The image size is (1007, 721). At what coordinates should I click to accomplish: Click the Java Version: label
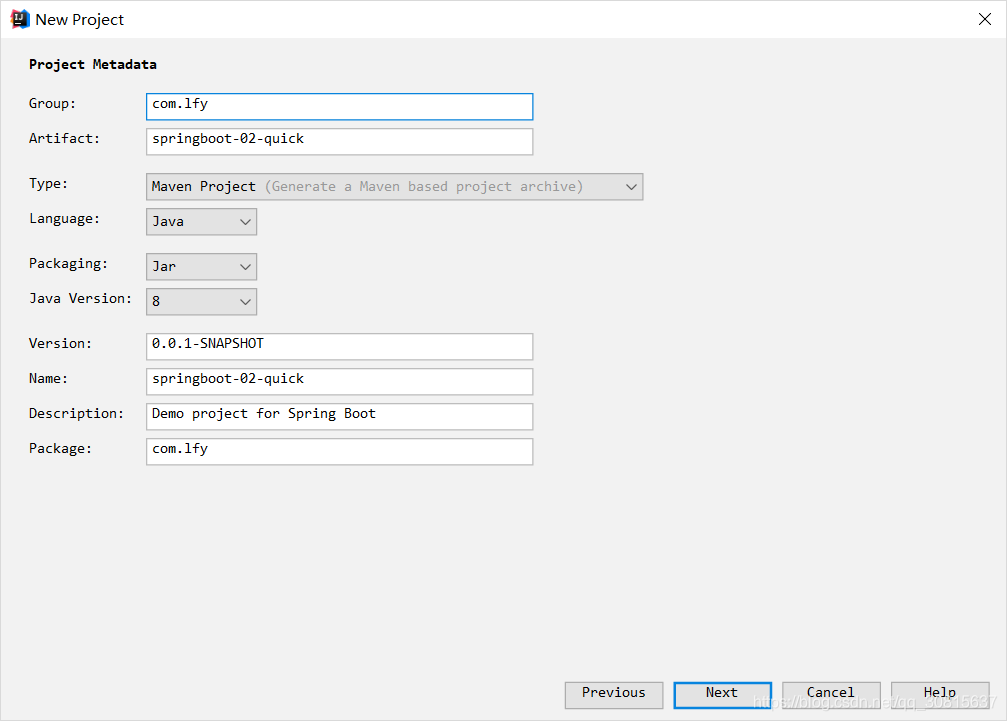click(80, 298)
